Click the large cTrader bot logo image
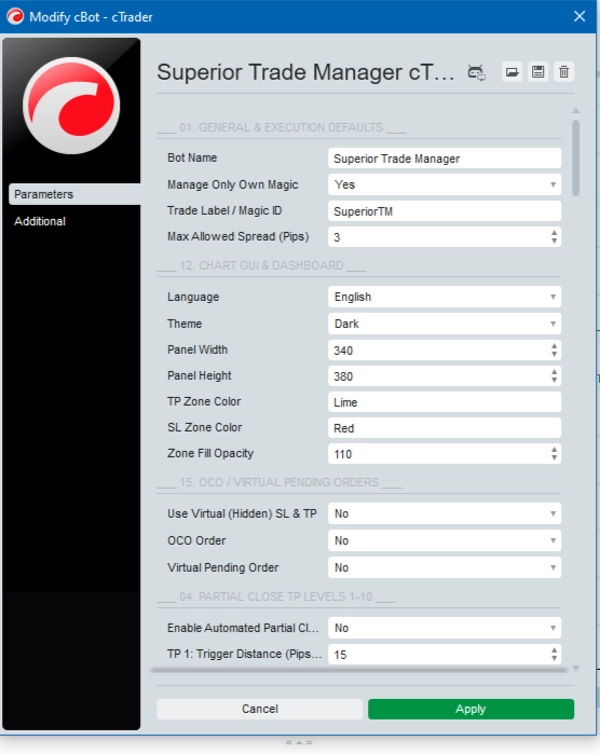 tap(71, 106)
